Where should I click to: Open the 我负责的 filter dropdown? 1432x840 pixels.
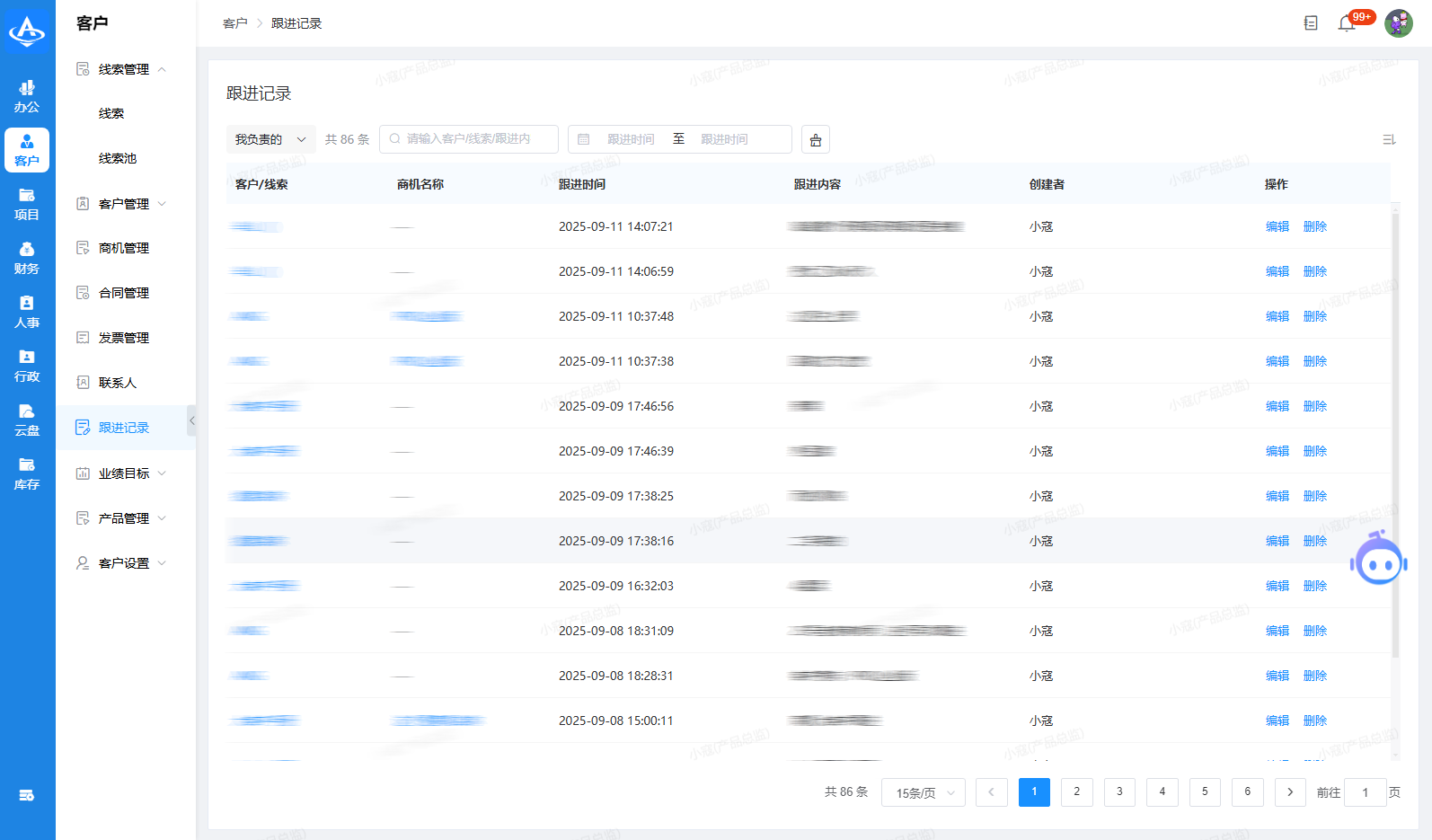pos(270,139)
